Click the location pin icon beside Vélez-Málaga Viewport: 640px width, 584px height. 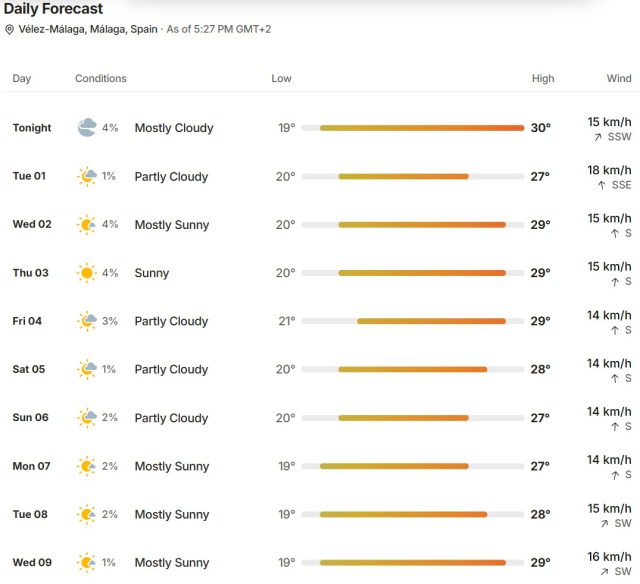(9, 29)
